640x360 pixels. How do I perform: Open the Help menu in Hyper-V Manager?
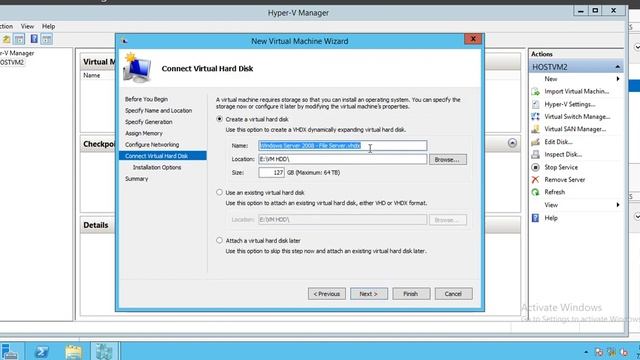coord(48,26)
